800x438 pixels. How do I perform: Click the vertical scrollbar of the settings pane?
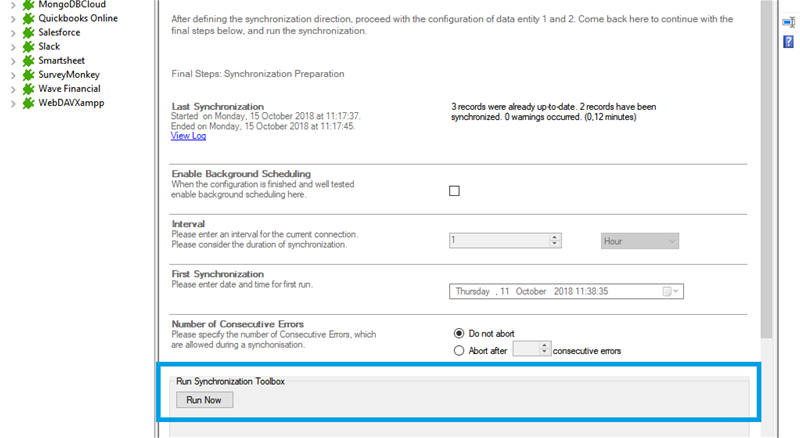[767, 200]
